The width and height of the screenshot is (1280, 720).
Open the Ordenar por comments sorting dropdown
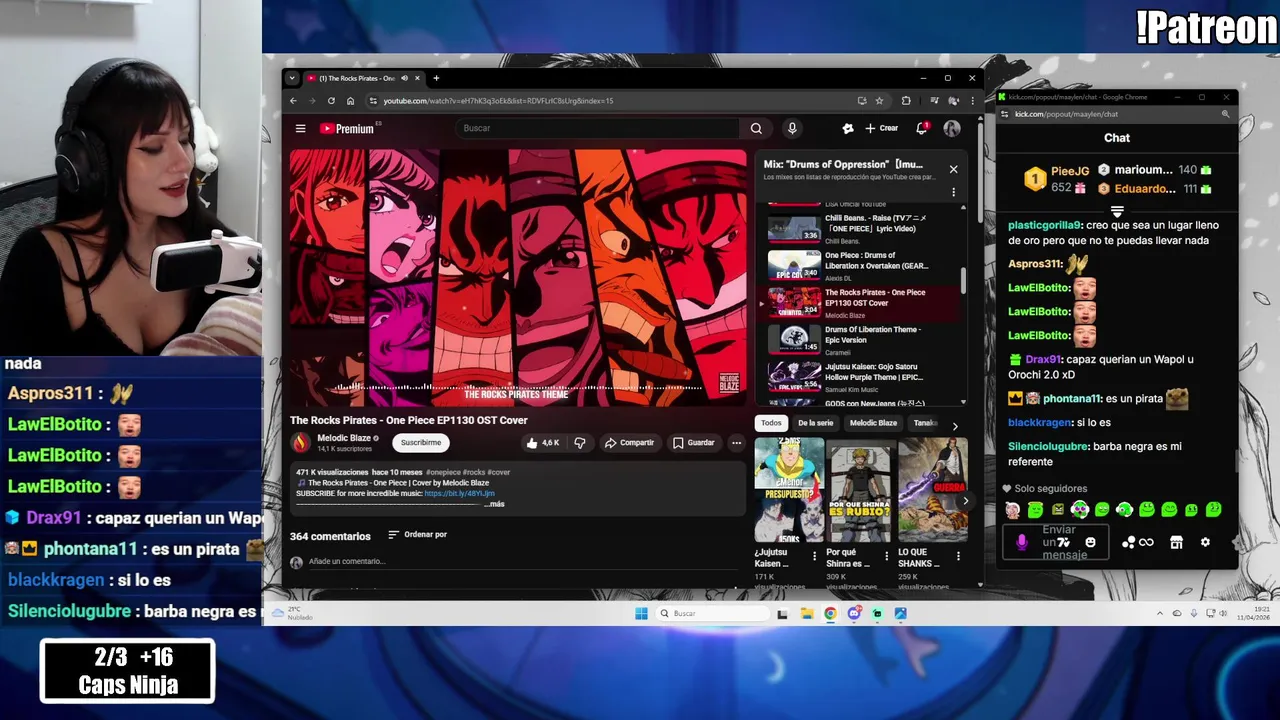click(x=417, y=535)
